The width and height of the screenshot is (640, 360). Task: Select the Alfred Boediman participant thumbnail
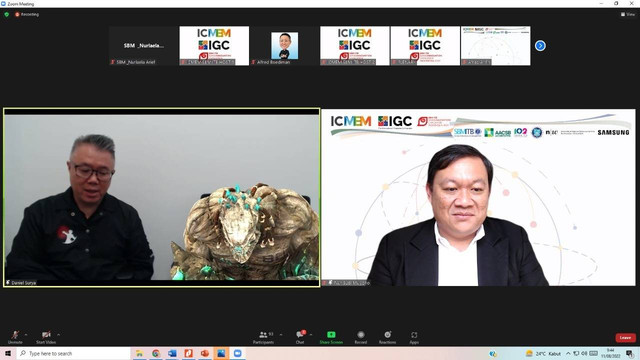284,46
